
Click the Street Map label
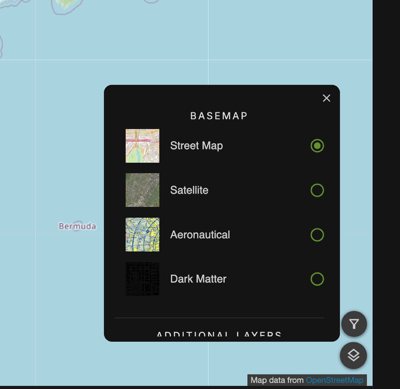point(197,146)
